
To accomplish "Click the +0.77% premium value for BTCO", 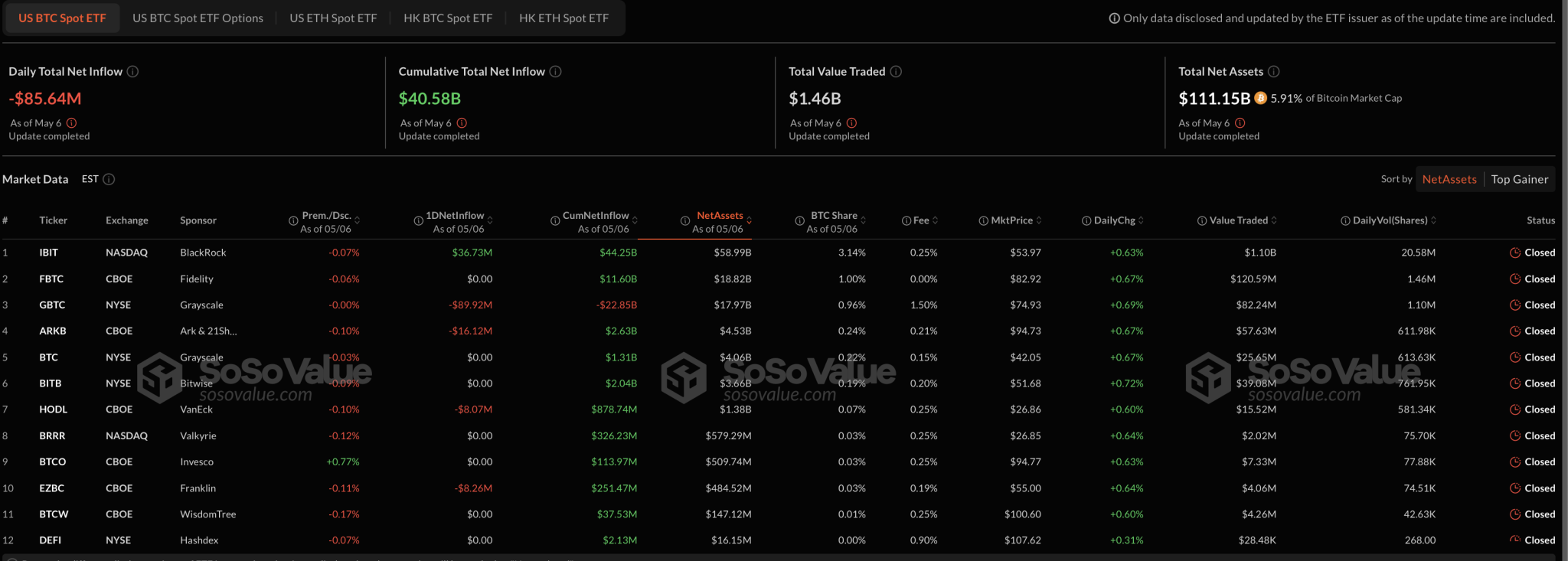I will [x=343, y=462].
